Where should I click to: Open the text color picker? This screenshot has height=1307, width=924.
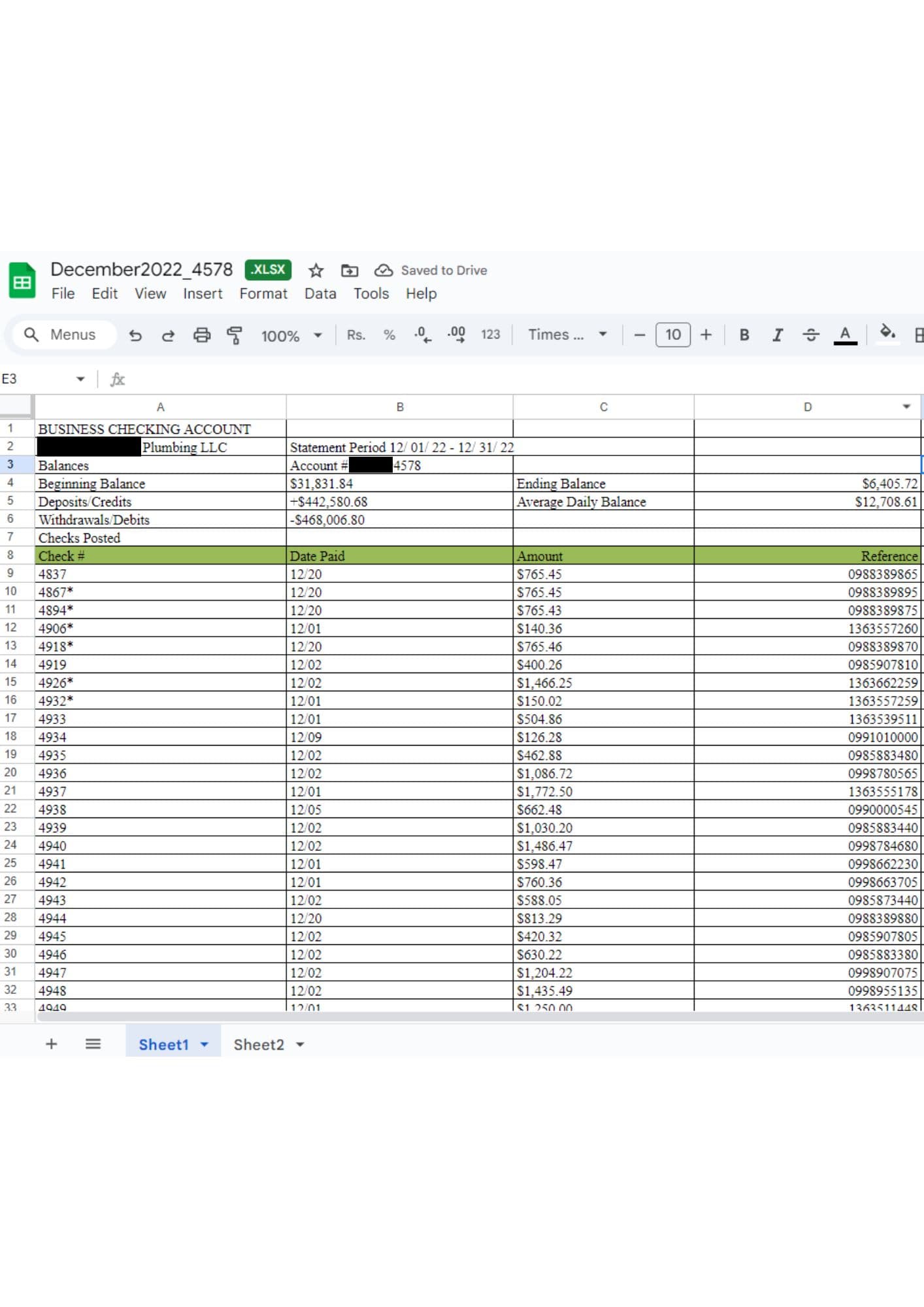pos(844,335)
